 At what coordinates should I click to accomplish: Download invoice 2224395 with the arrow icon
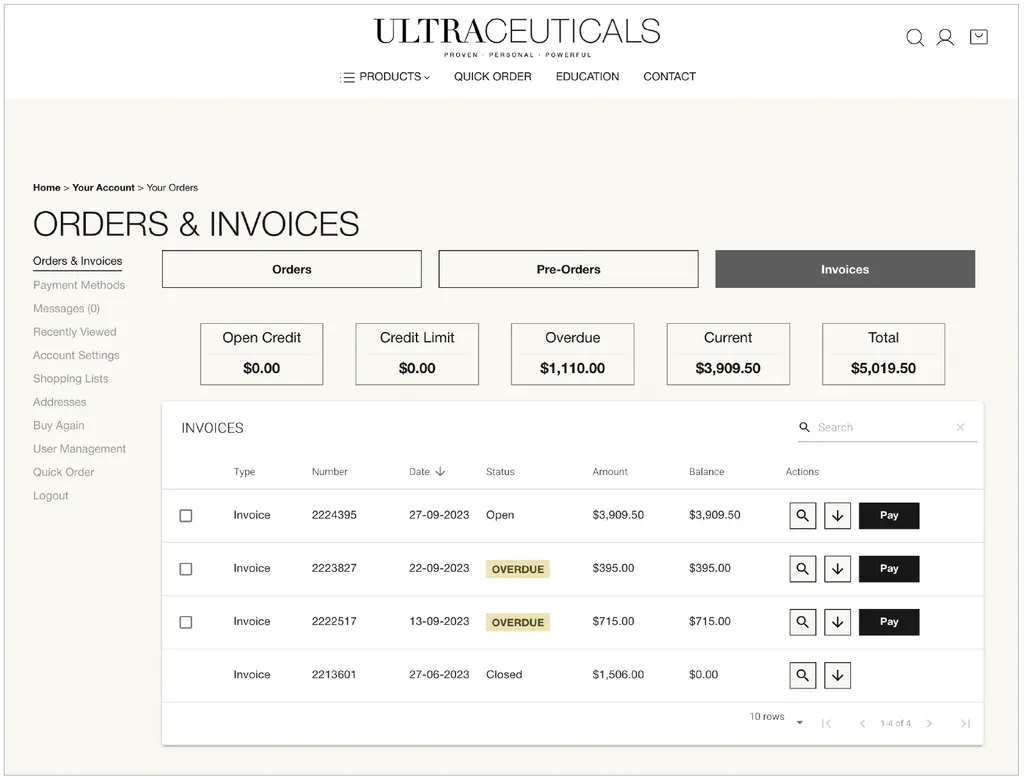[x=837, y=516]
